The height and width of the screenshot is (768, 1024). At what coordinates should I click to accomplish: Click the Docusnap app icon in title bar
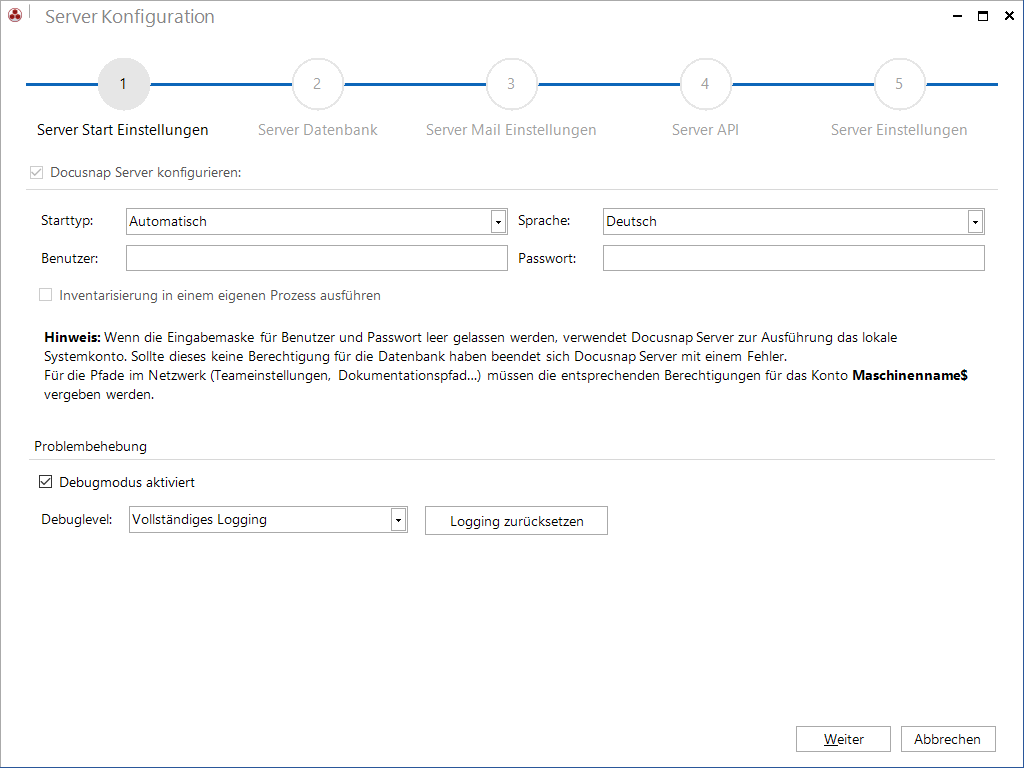(x=14, y=15)
